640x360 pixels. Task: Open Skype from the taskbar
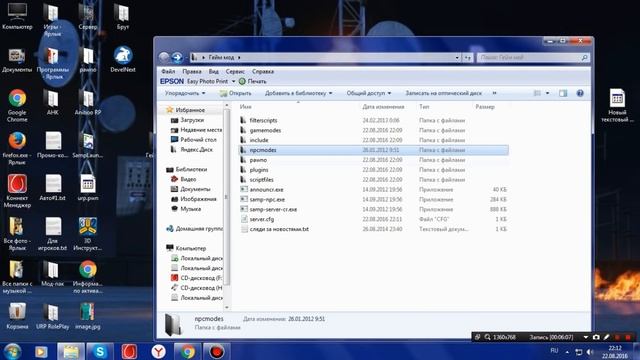tap(100, 351)
